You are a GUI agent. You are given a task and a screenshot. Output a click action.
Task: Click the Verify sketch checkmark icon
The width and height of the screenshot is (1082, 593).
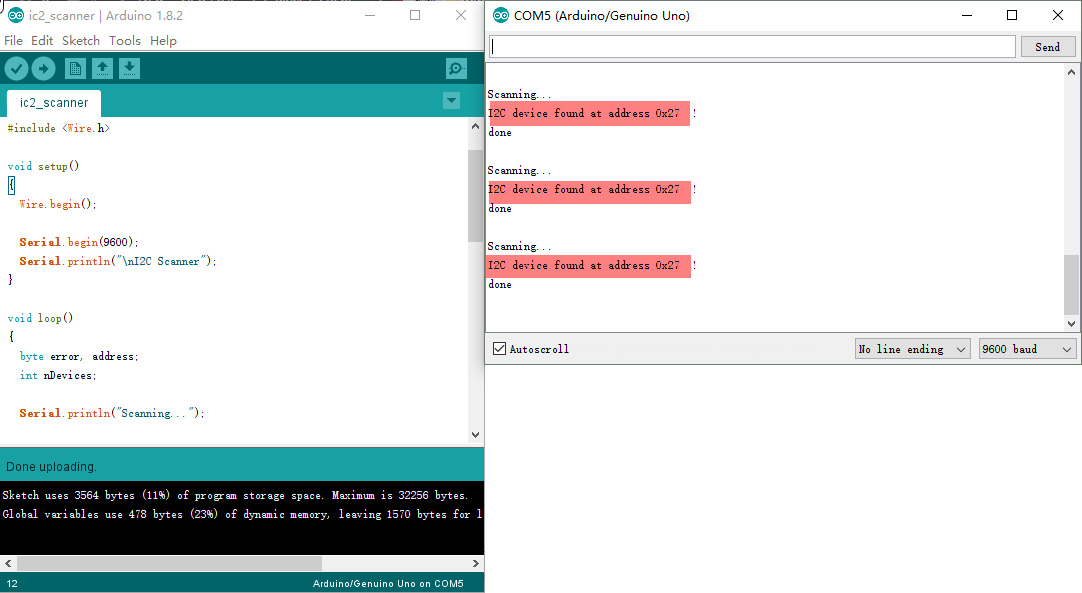point(17,68)
